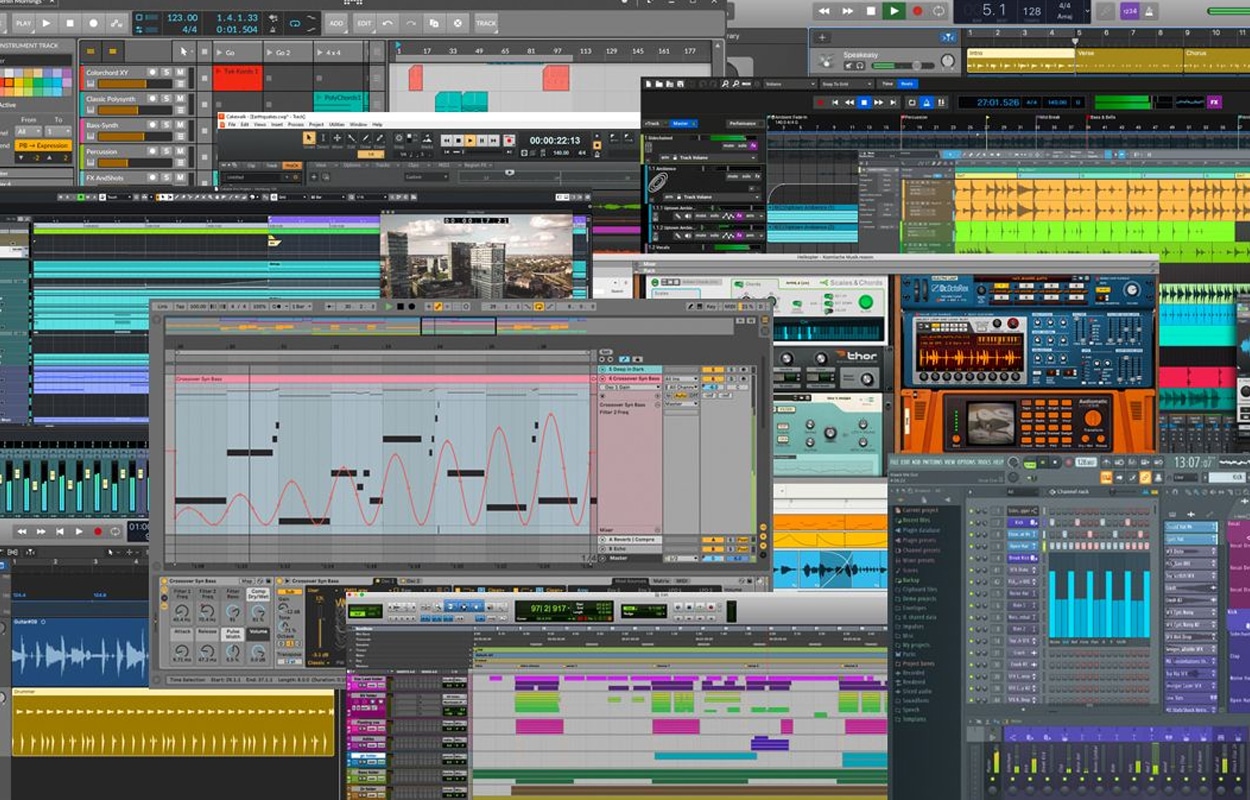The width and height of the screenshot is (1250, 800).
Task: Click the ADD button in Bitwig toolbar
Action: coord(336,22)
